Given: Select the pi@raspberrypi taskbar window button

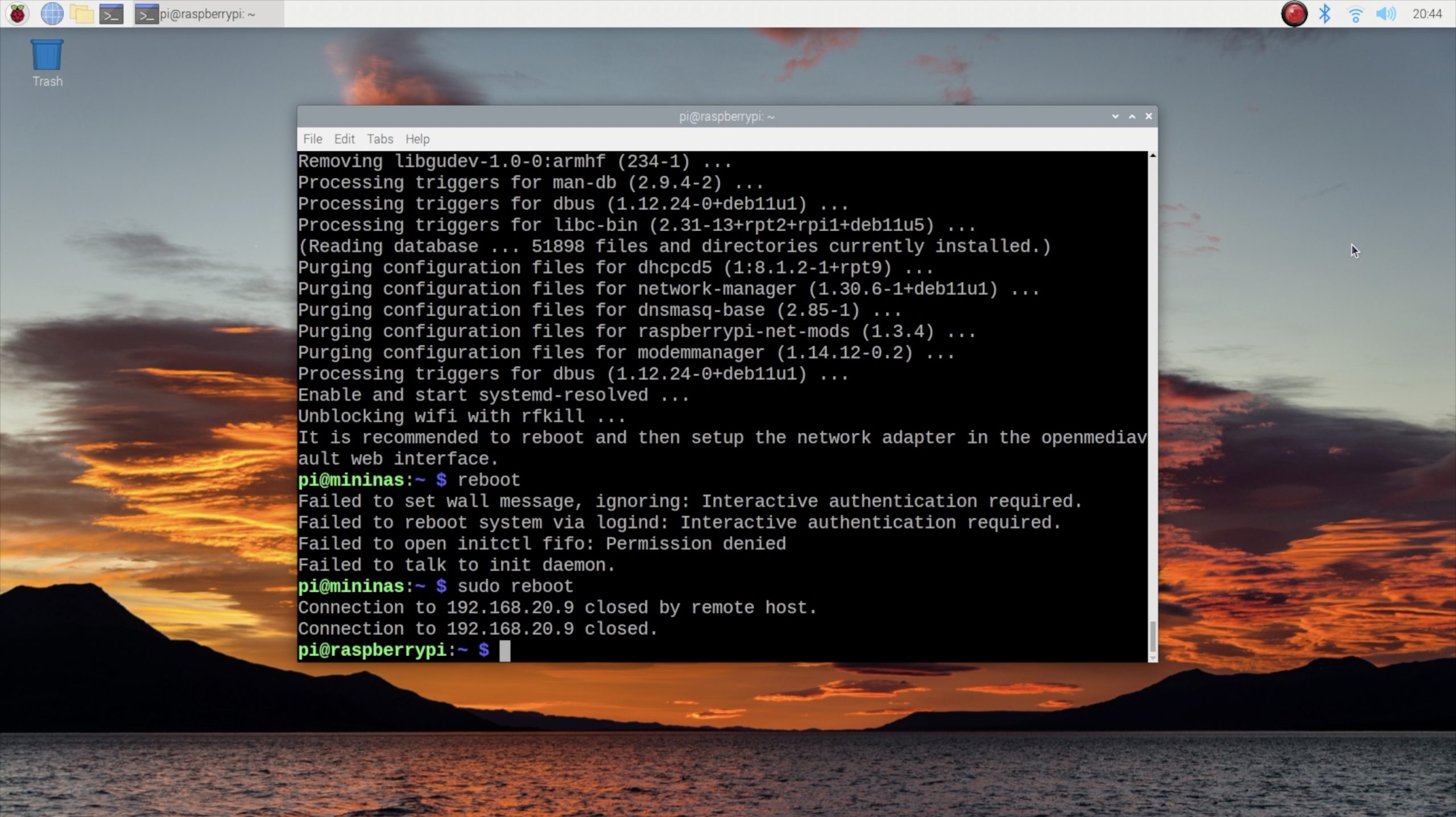Looking at the screenshot, I should [x=208, y=14].
